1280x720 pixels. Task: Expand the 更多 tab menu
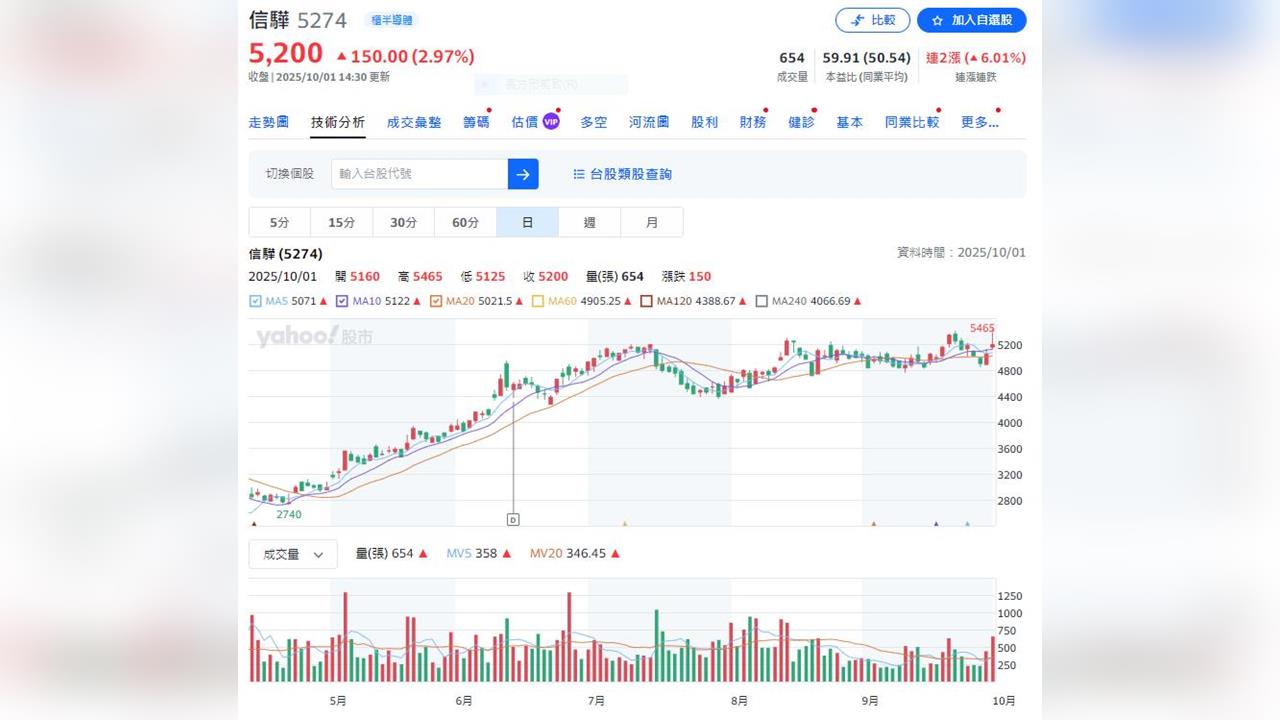[979, 122]
